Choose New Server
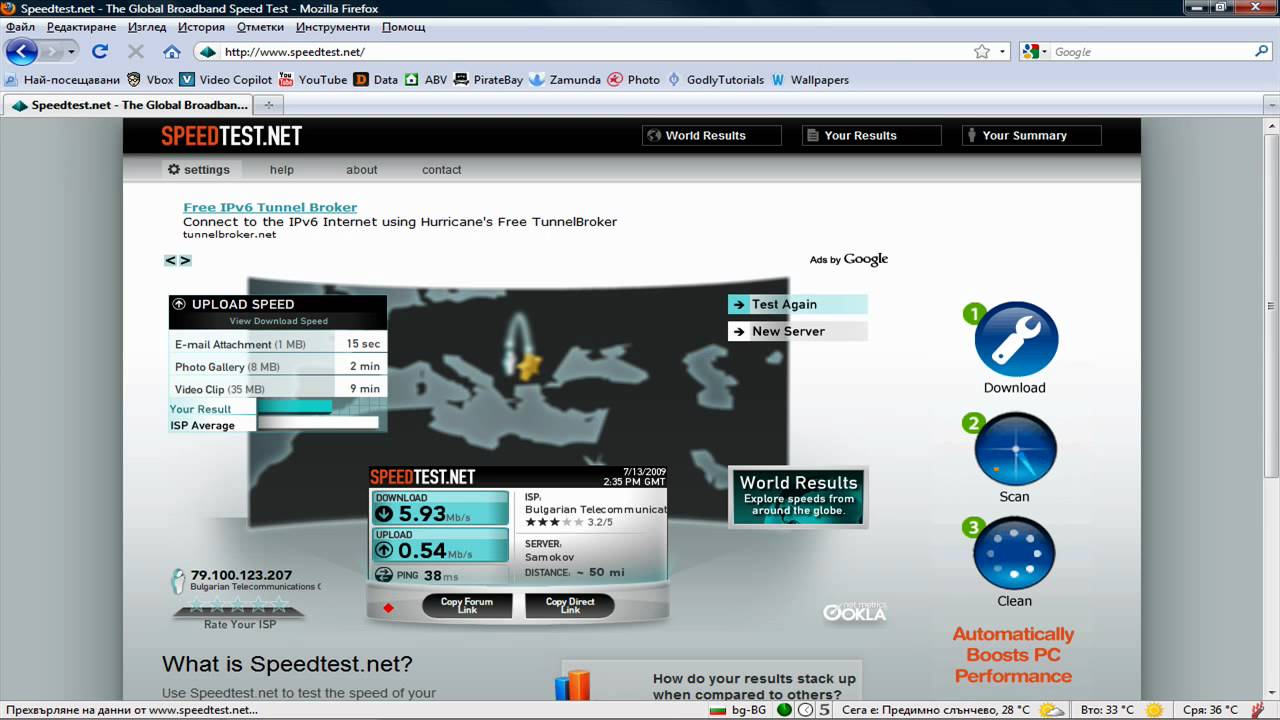Screen dimensions: 1280x720 pos(798,332)
